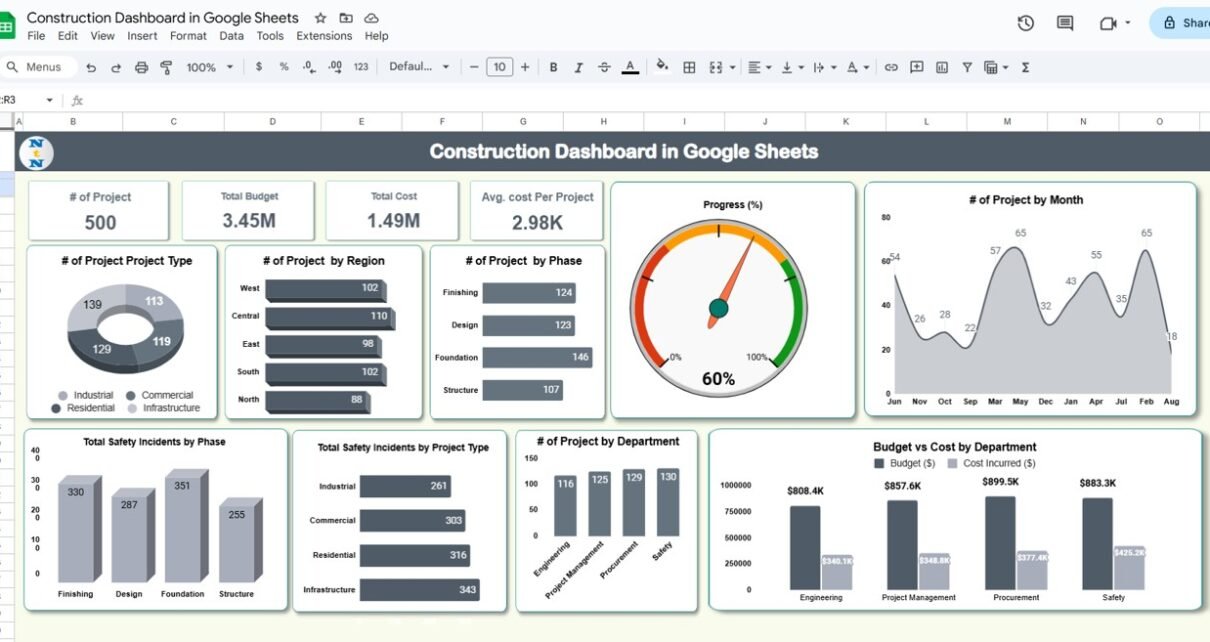Click the Progress gauge chart

pos(733,300)
